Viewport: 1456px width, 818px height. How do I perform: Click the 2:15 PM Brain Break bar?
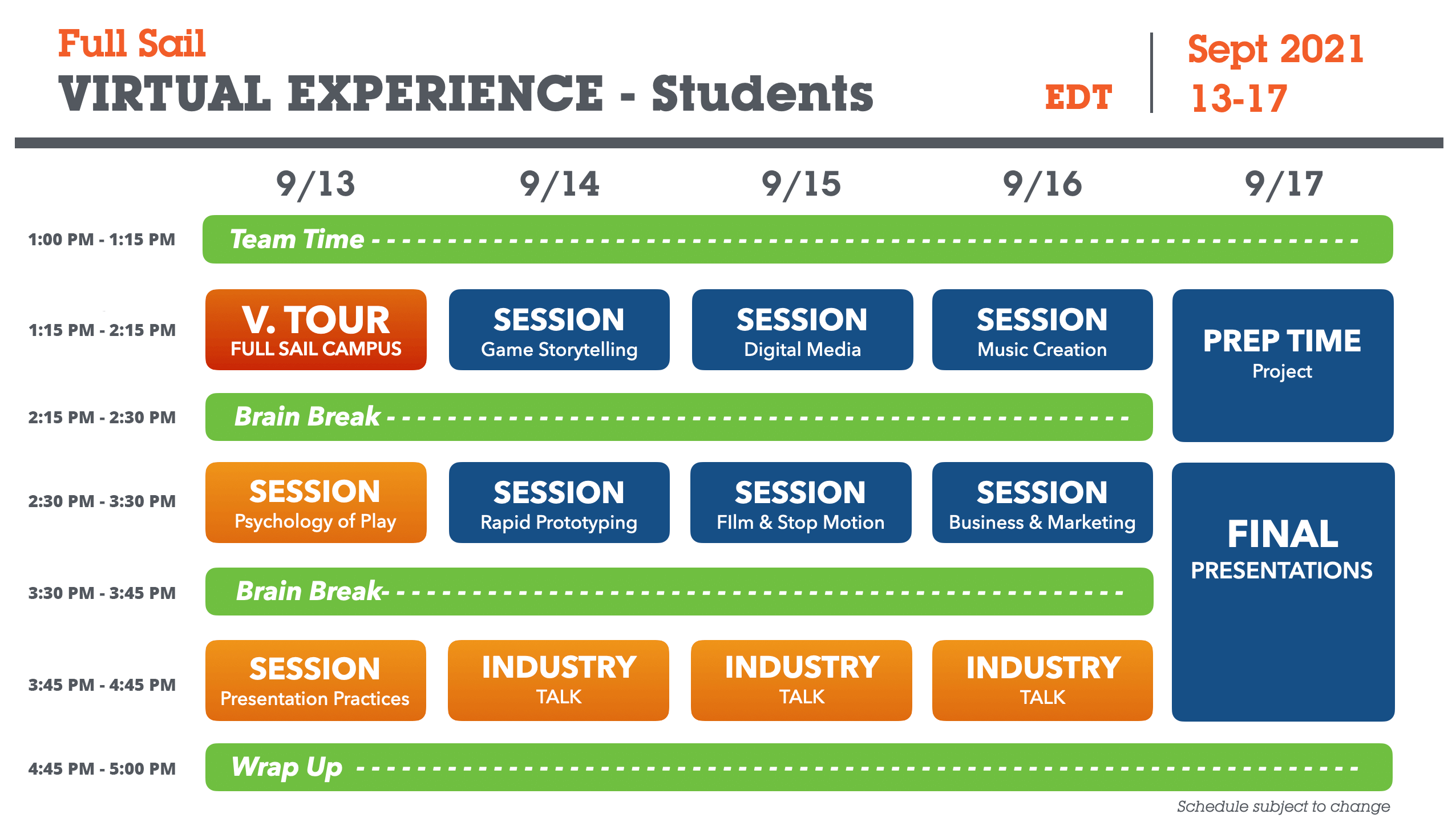coord(678,417)
